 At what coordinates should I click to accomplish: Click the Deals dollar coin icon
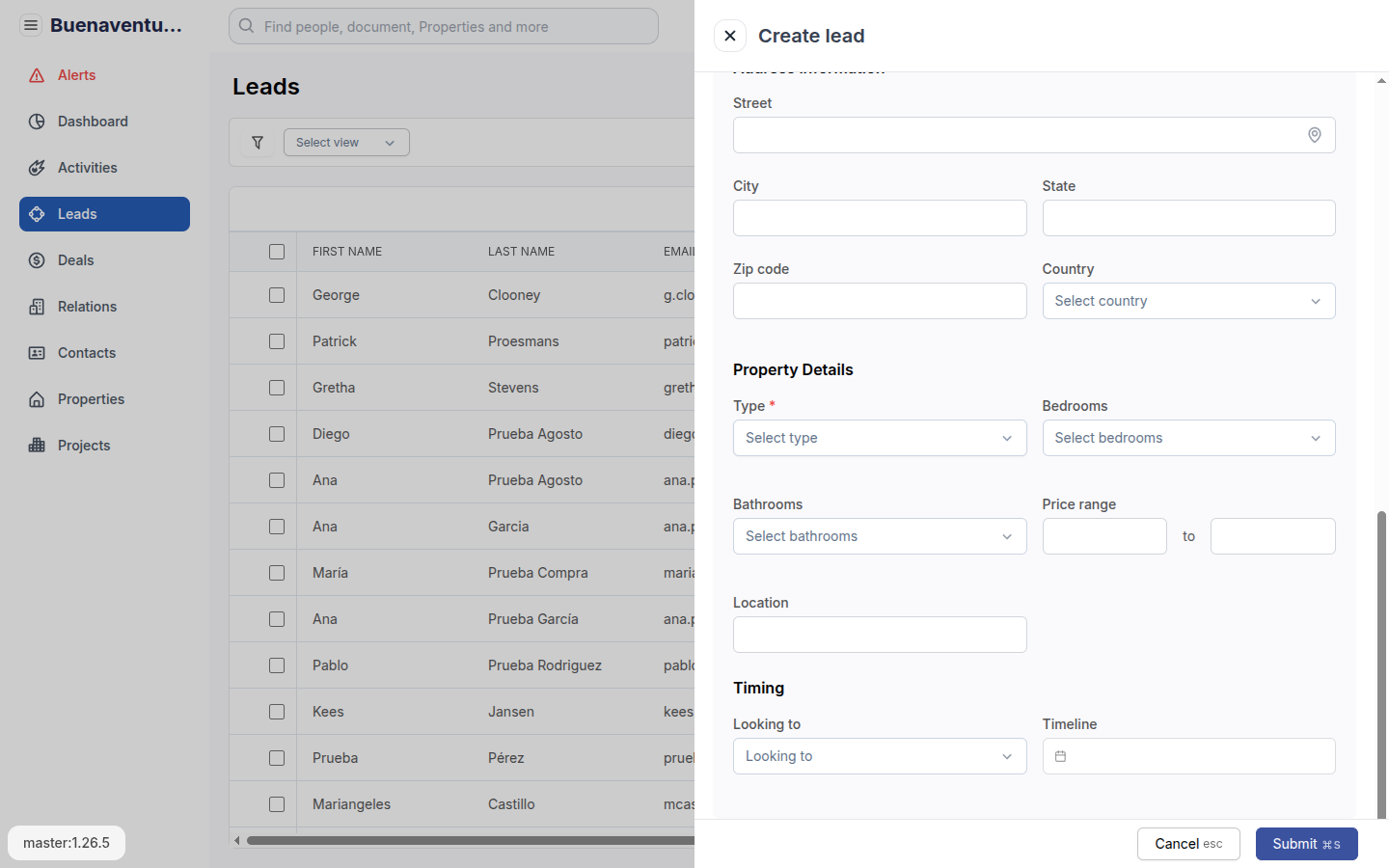[37, 260]
